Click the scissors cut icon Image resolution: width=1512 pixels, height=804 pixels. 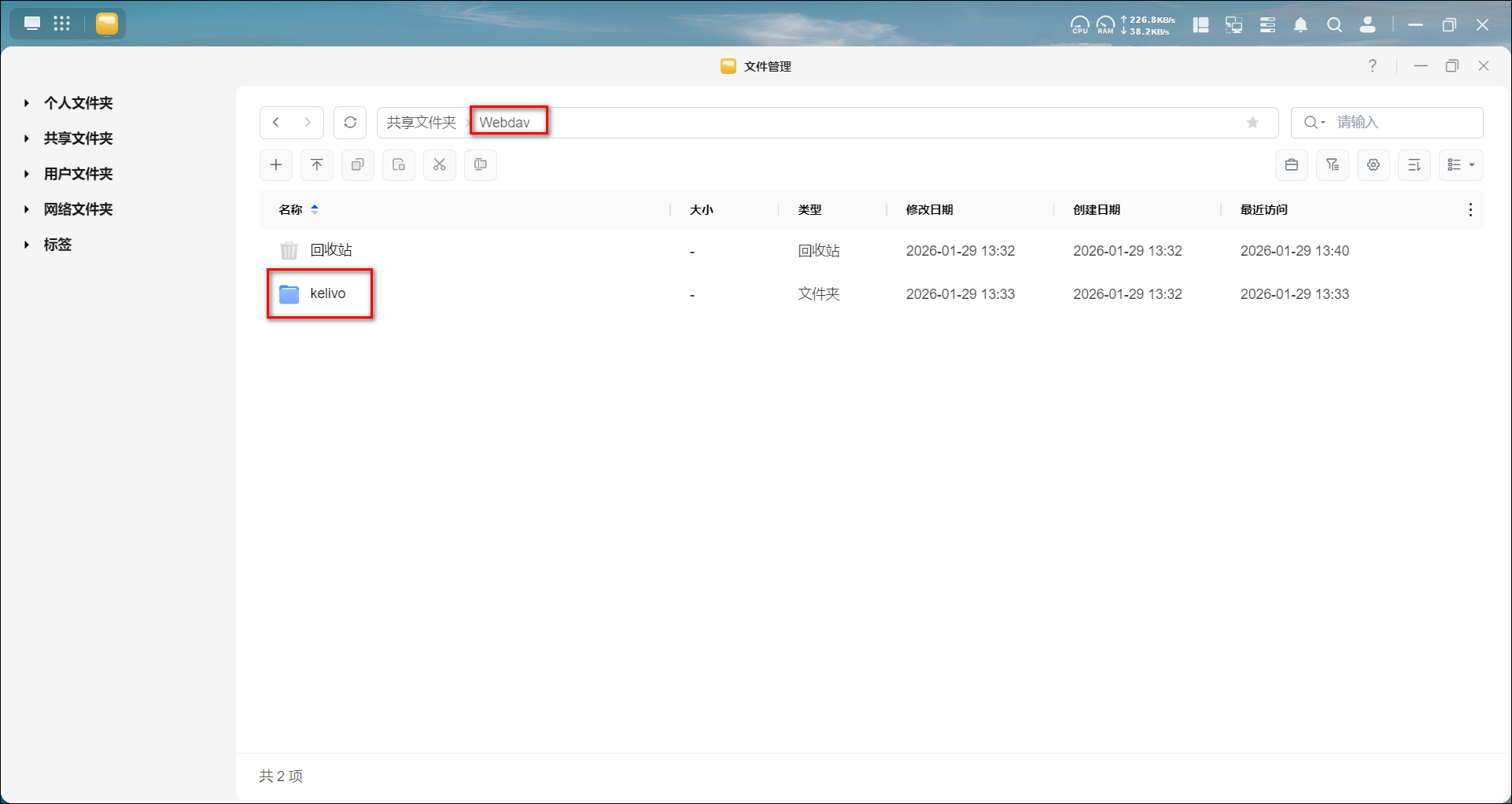pos(440,165)
